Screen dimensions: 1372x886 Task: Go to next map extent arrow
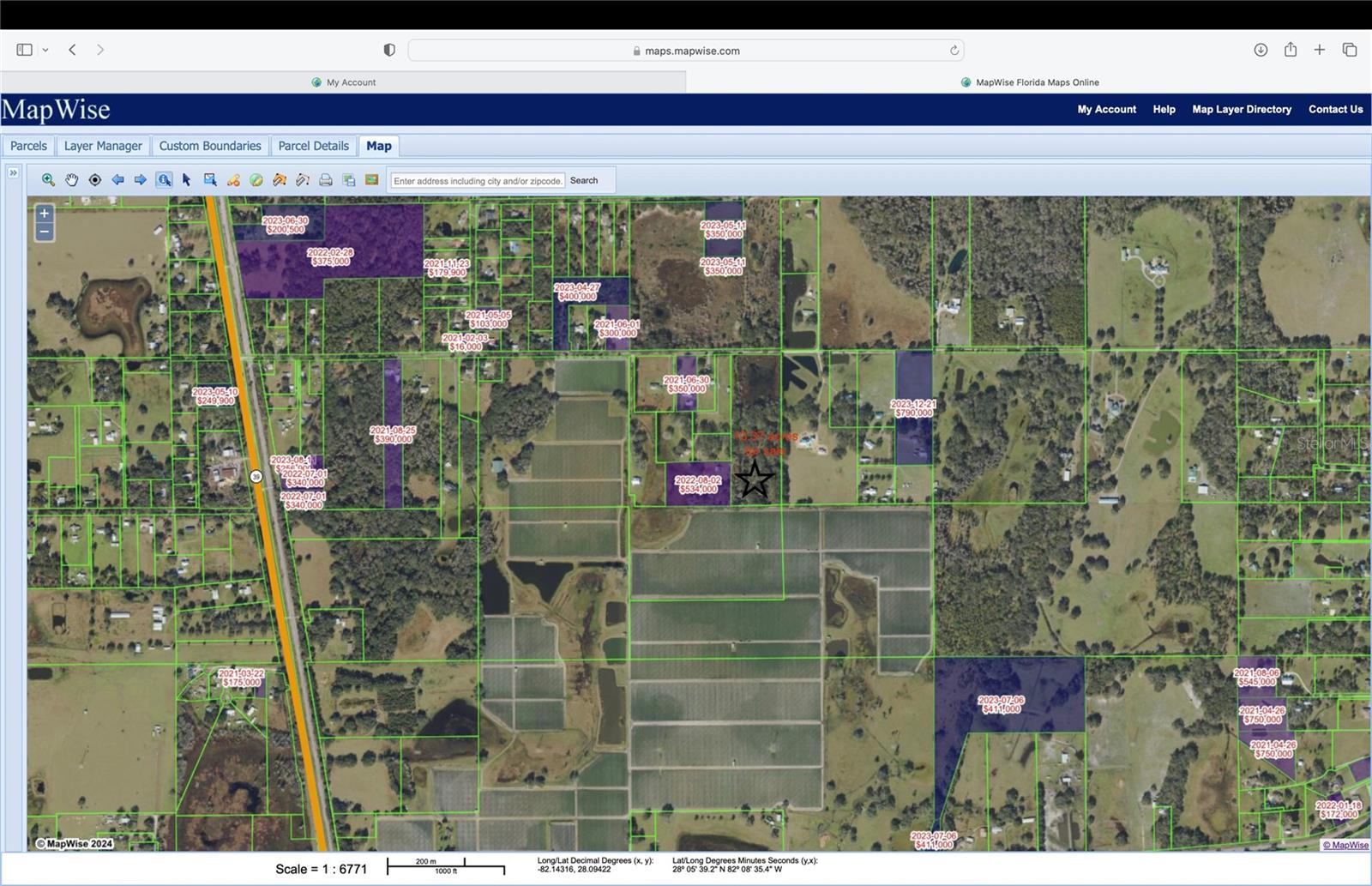[x=141, y=180]
